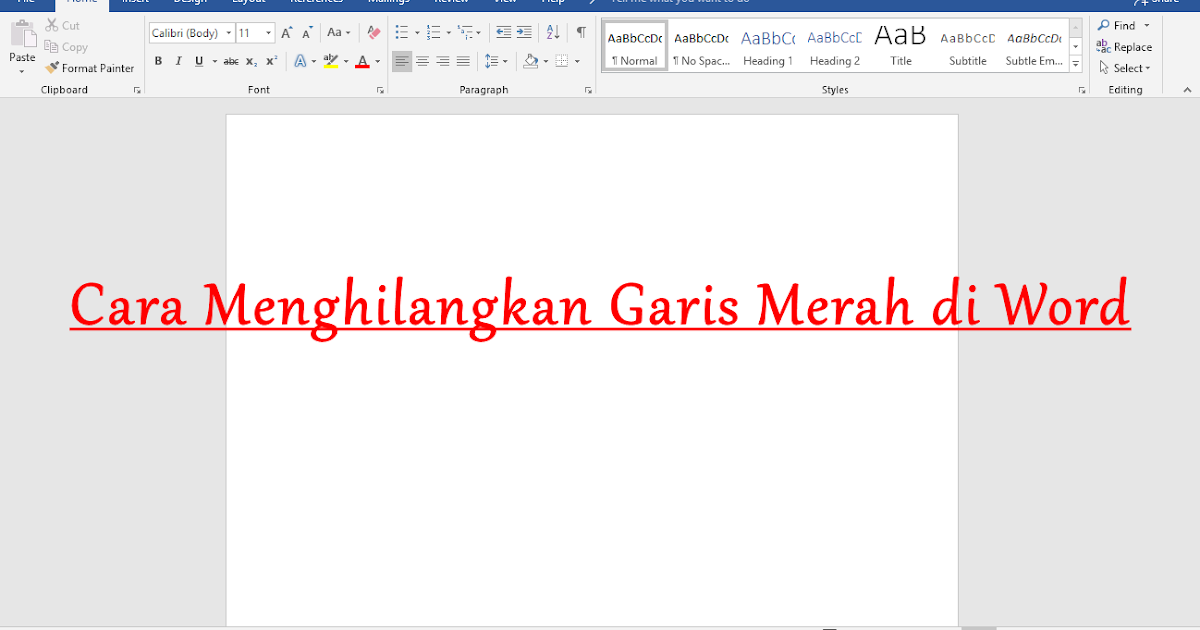Increase paragraph indent
The width and height of the screenshot is (1200, 630).
(x=523, y=33)
